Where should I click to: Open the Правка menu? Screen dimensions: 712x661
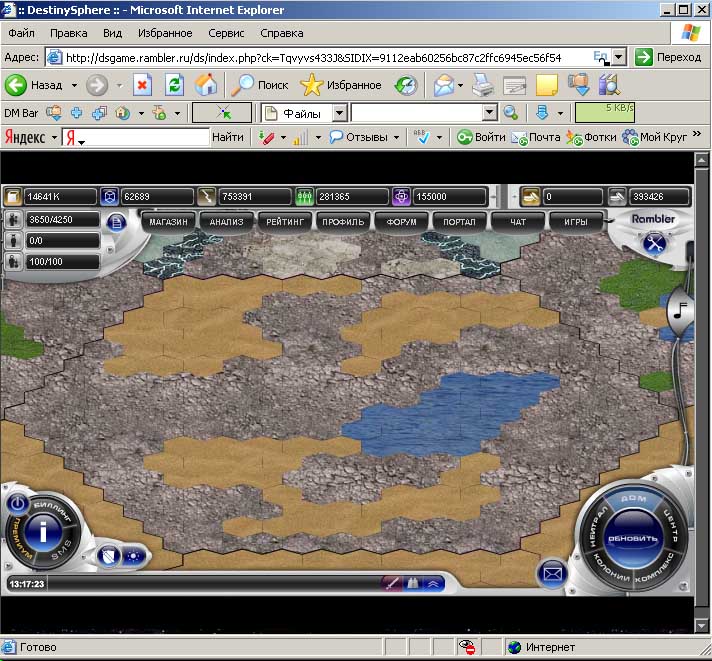click(x=69, y=33)
